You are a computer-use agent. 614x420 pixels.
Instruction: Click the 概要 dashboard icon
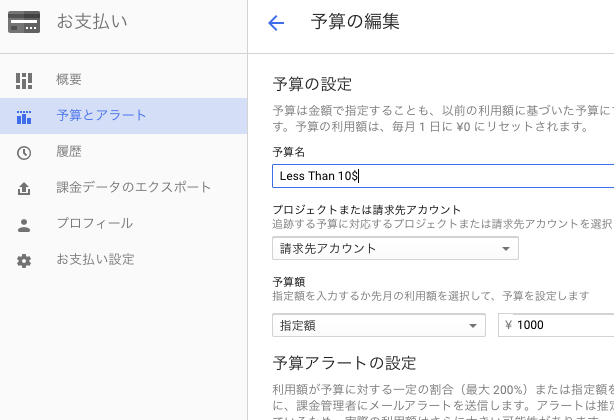click(24, 81)
